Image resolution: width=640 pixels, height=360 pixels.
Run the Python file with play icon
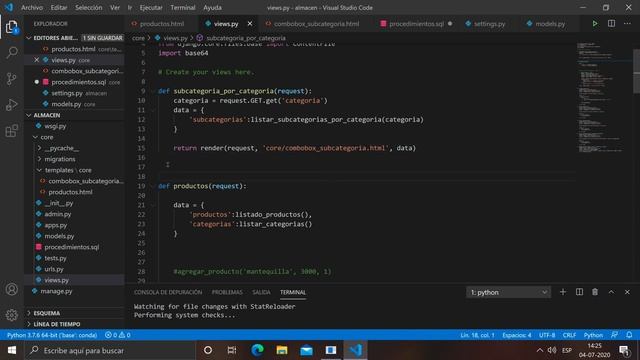[x=595, y=24]
